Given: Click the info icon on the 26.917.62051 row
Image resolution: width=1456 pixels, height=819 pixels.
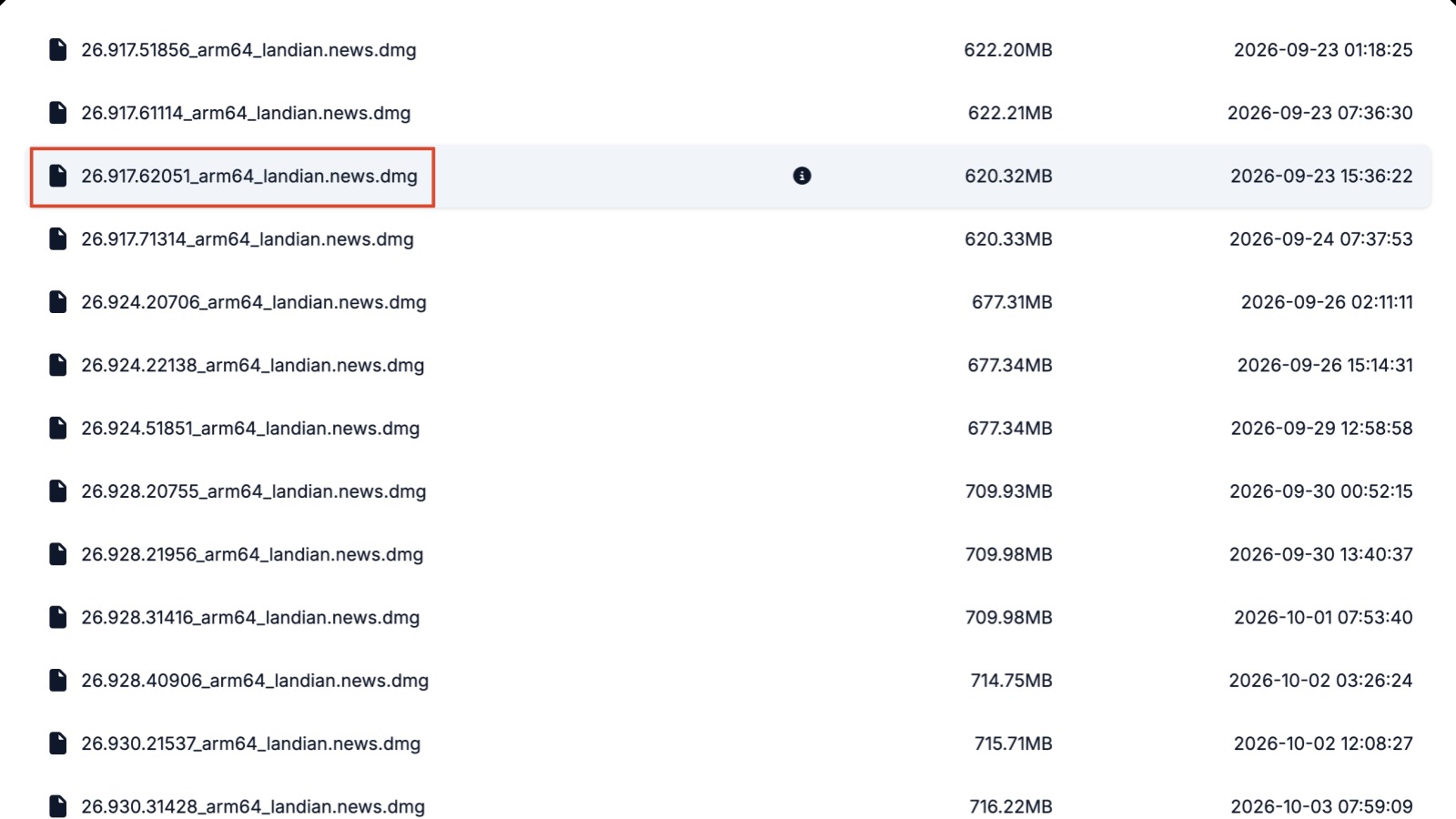Looking at the screenshot, I should click(x=802, y=176).
